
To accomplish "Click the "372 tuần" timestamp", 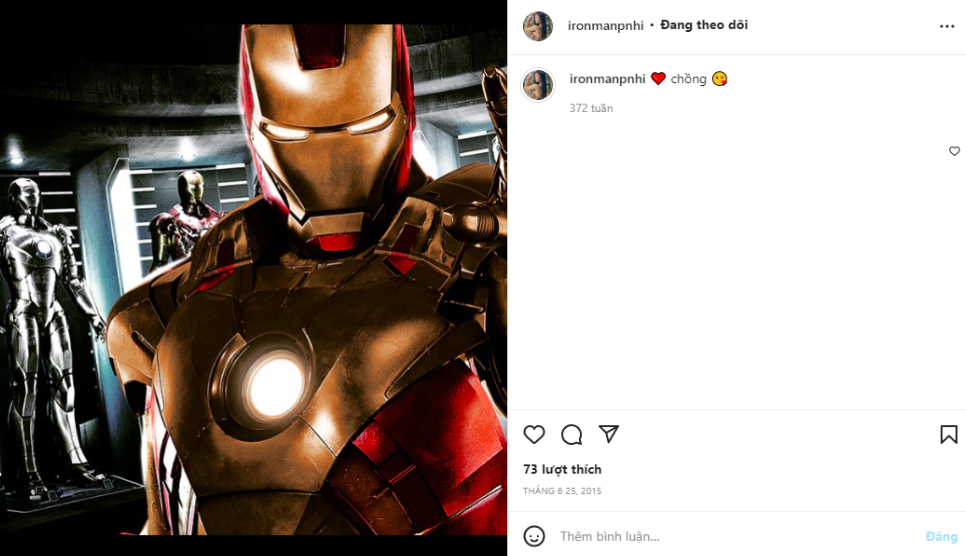I will click(x=591, y=108).
